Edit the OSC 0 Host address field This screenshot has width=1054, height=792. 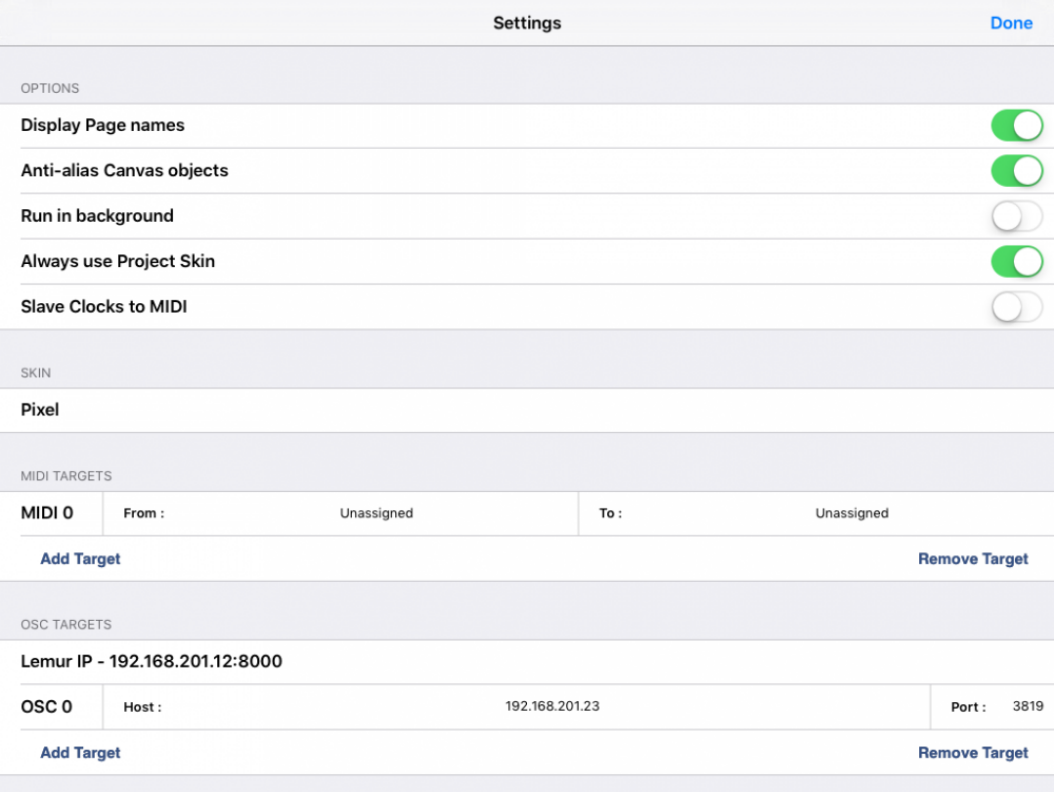552,707
